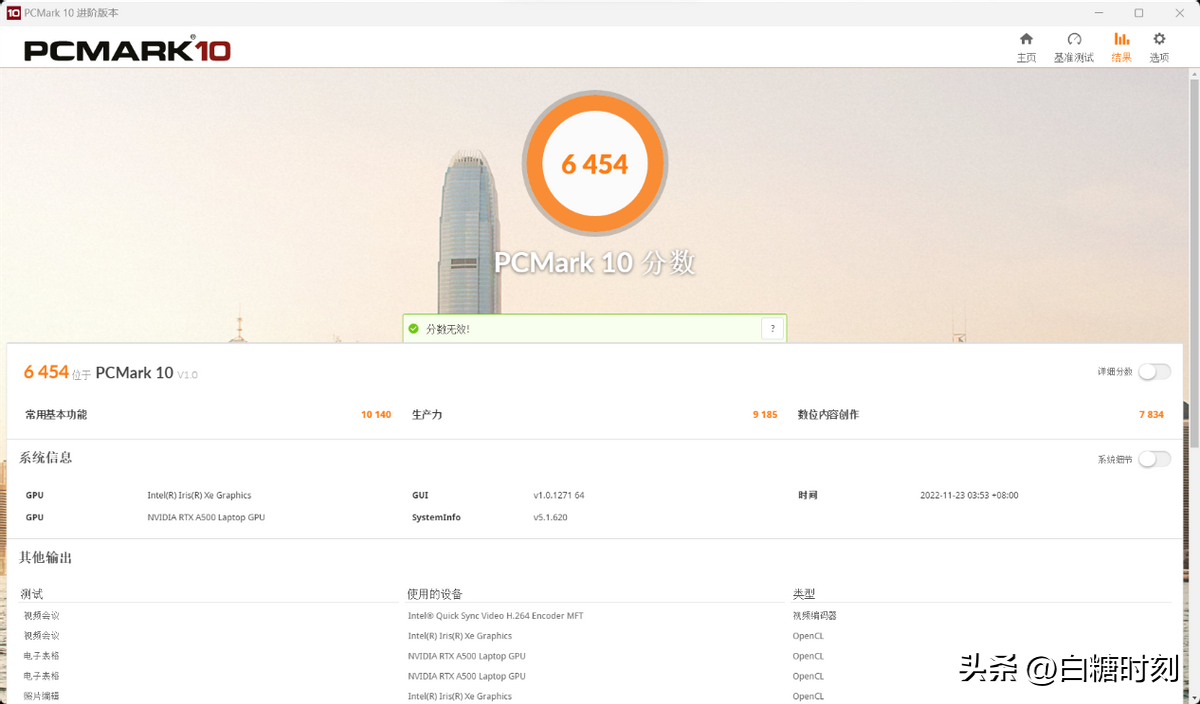Click Intel(R) Iris(R) Xe Graphics under 系统信息
1200x704 pixels.
click(x=199, y=495)
